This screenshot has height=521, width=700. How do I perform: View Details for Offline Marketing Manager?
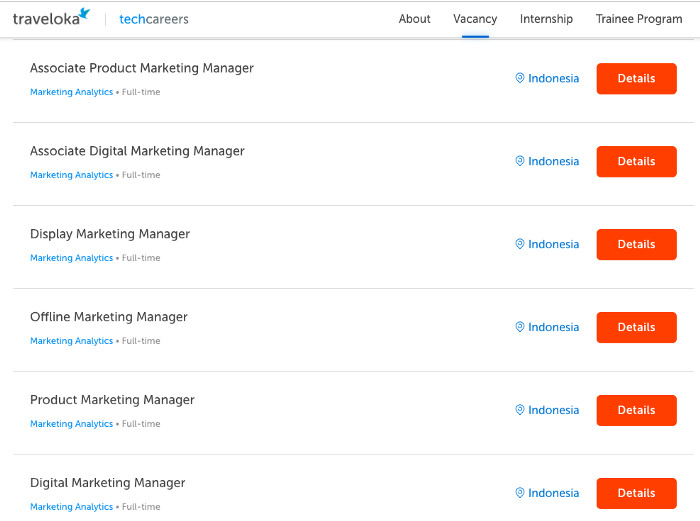click(637, 328)
